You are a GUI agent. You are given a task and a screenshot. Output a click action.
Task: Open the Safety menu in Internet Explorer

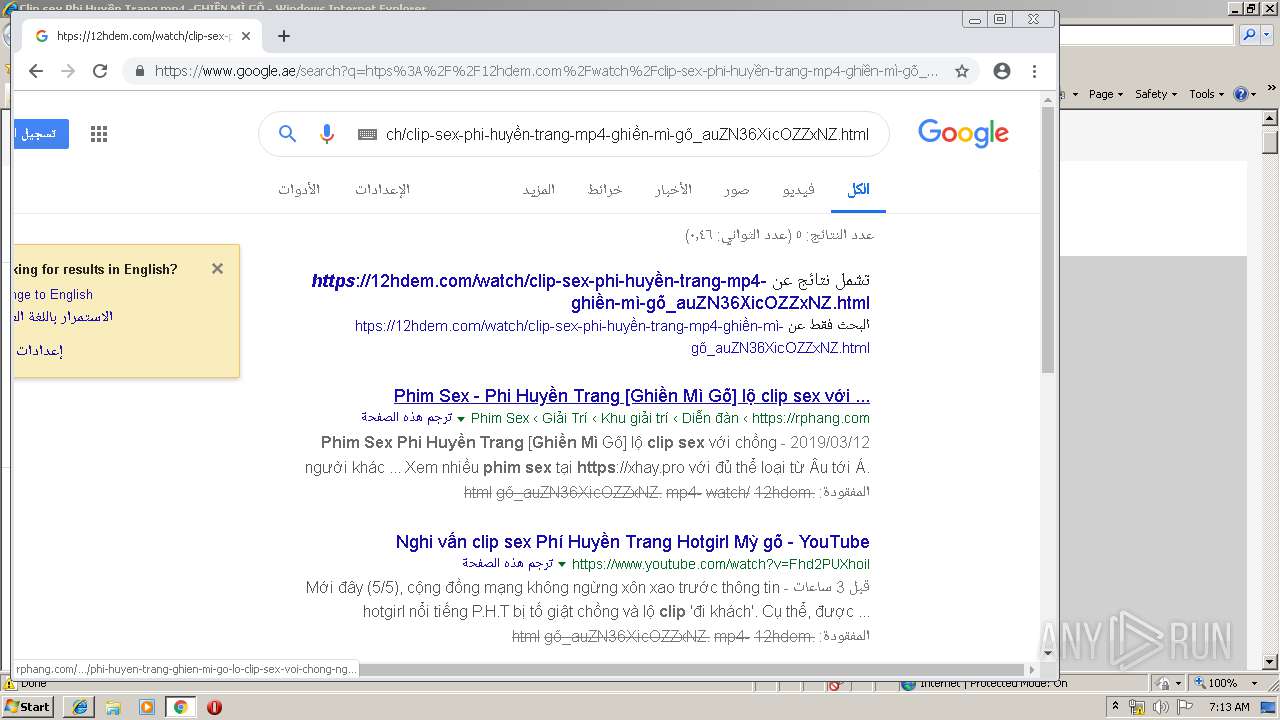(x=1156, y=94)
